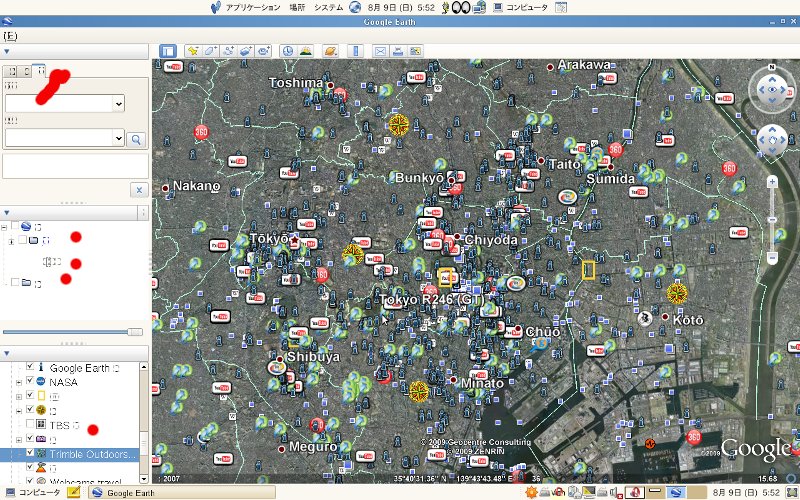Click the eye icon in look joystick
Image resolution: width=800 pixels, height=500 pixels.
click(772, 90)
